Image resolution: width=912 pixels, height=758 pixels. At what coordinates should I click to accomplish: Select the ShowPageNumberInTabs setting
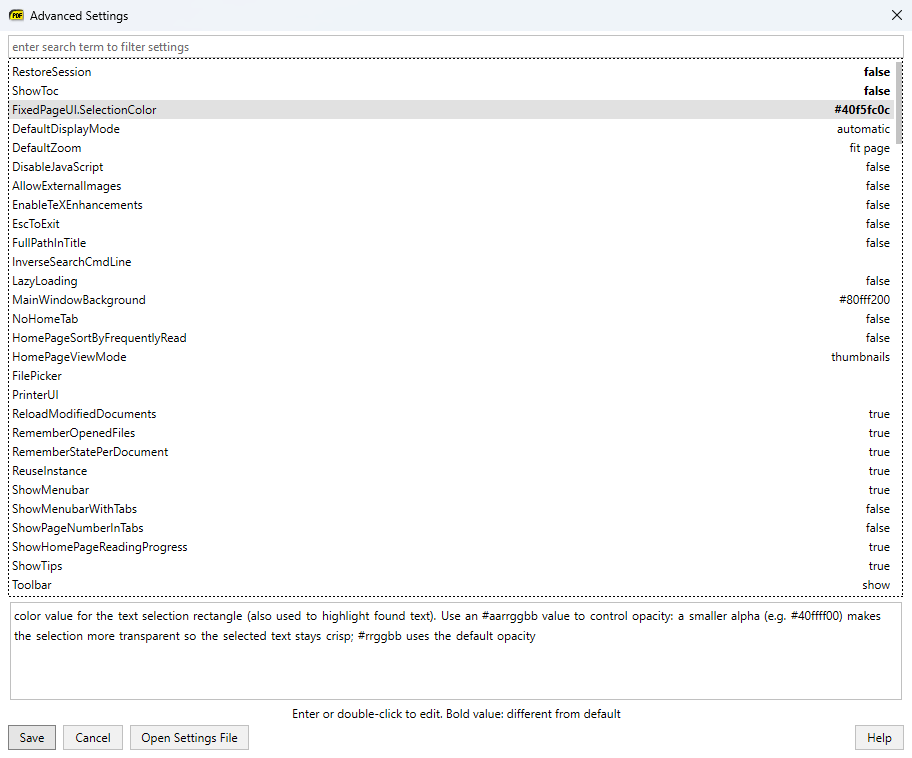tap(451, 528)
